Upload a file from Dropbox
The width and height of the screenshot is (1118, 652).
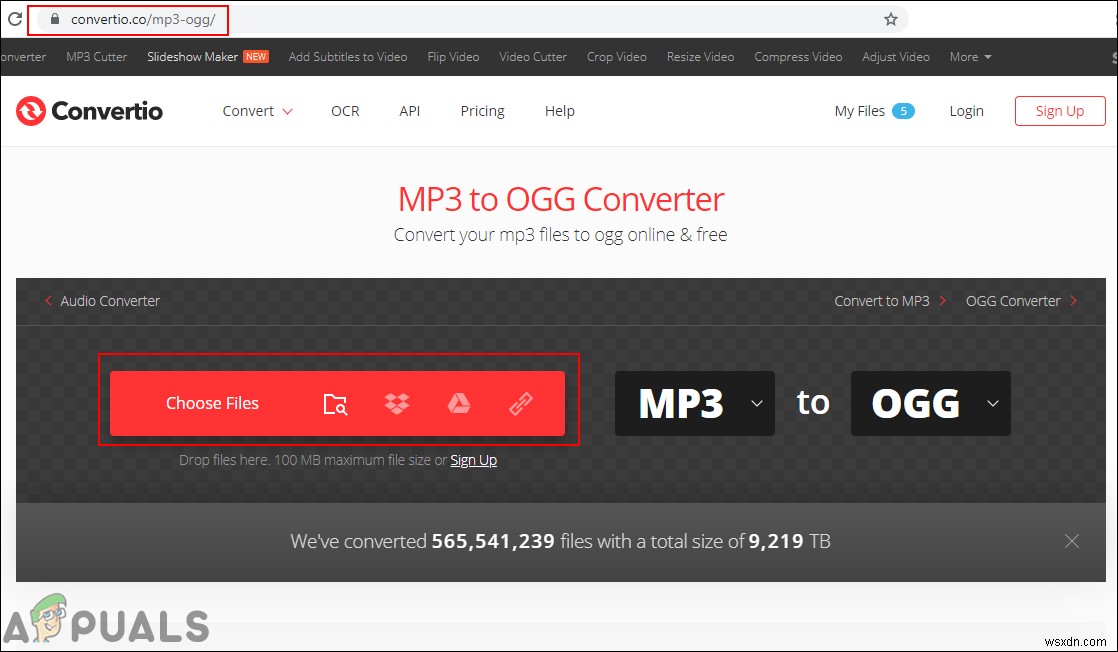pos(397,402)
